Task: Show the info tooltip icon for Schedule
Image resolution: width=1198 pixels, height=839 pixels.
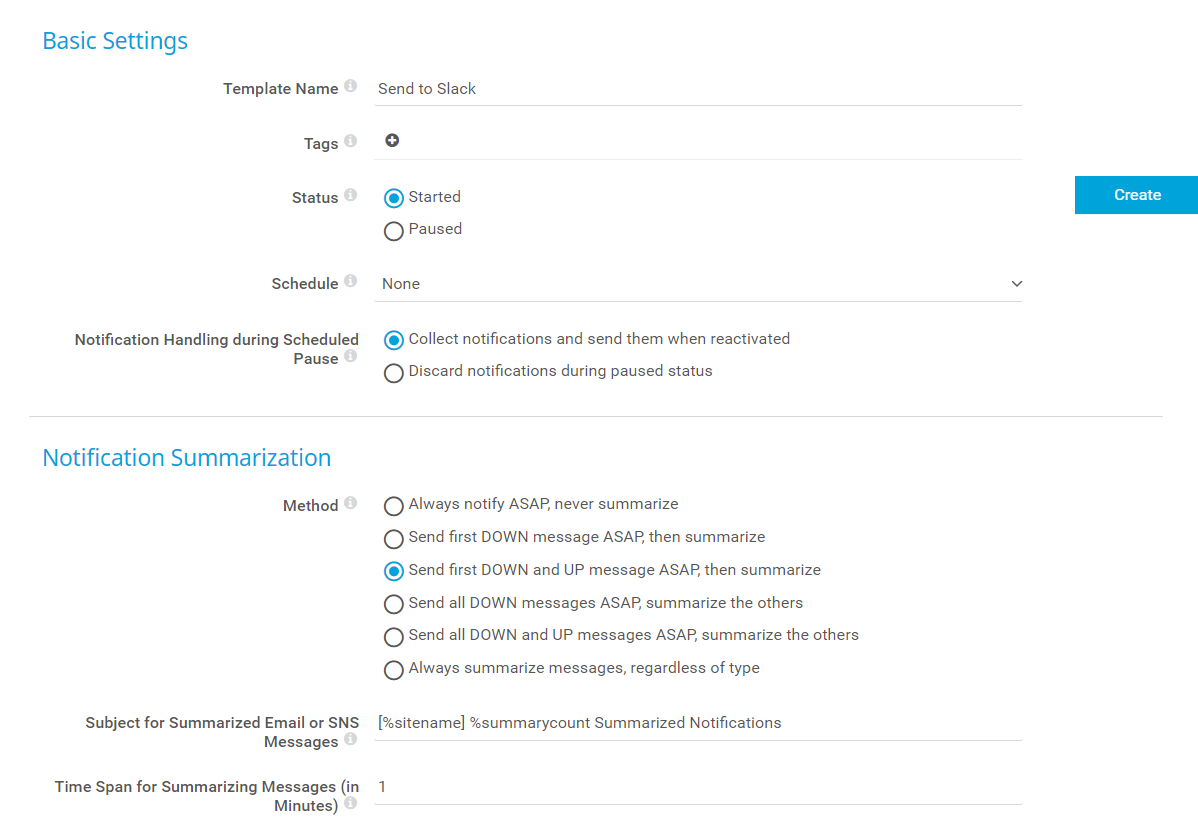Action: [350, 282]
